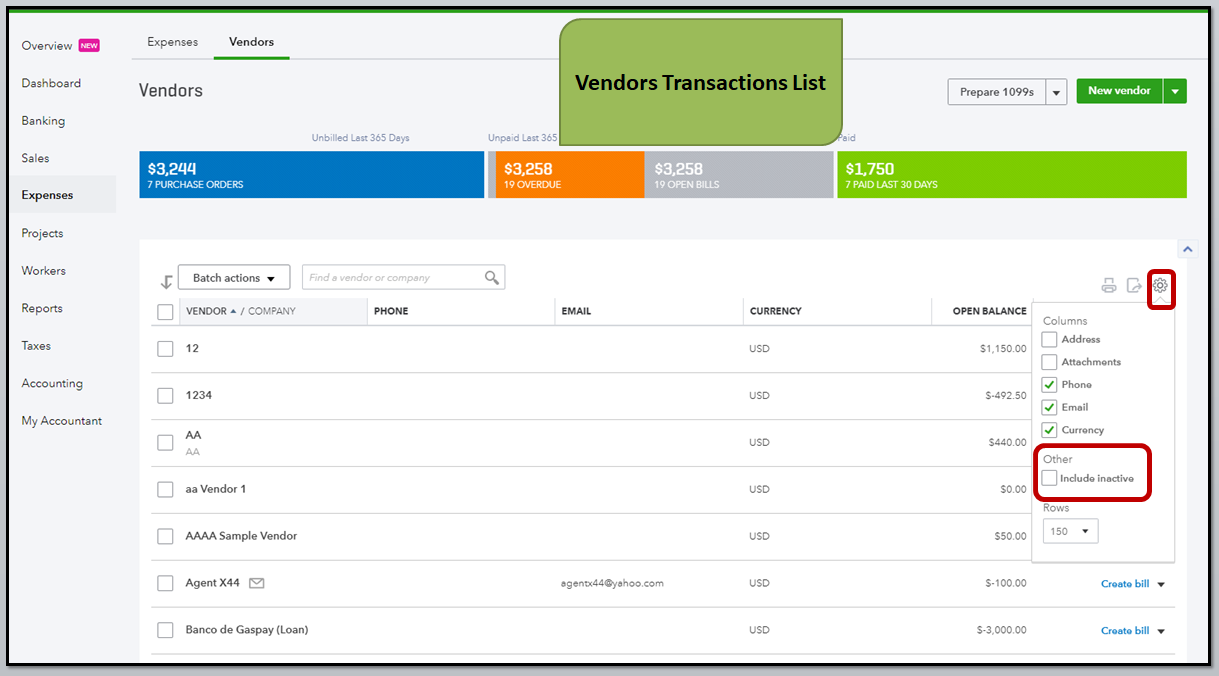Filter by $1,750 paid last 30 days bar

coord(1011,175)
